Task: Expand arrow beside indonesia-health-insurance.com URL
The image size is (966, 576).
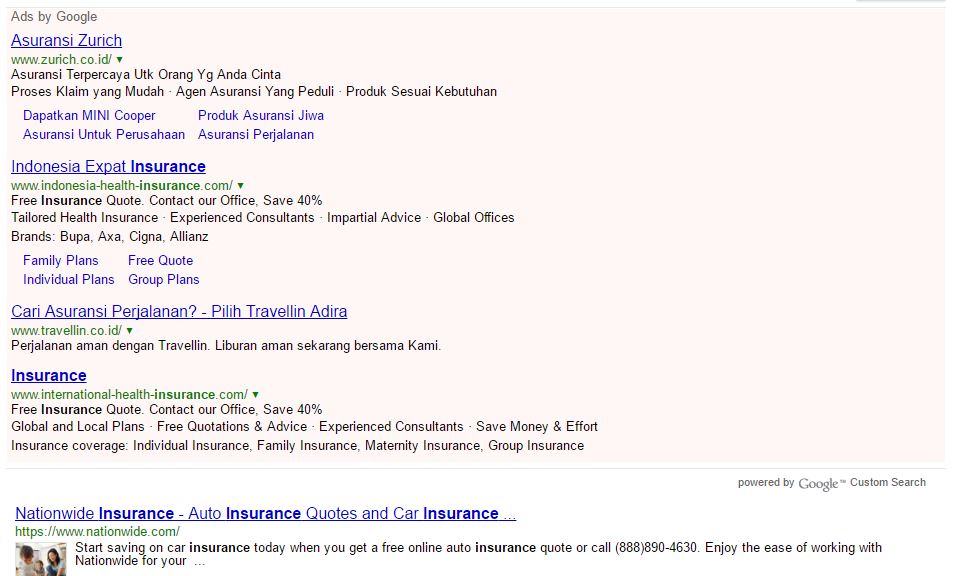Action: coord(241,185)
